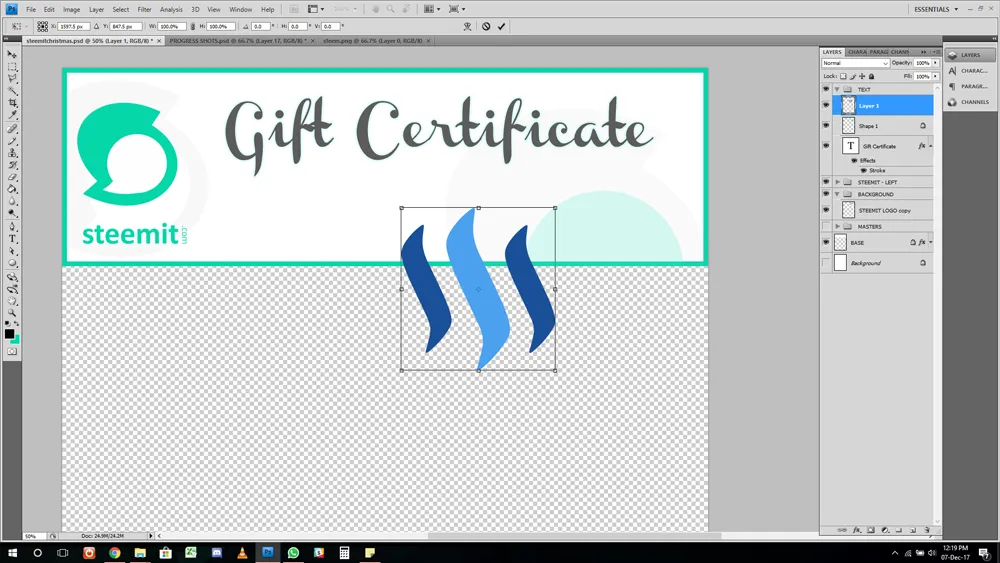1000x563 pixels.
Task: Hide the STEEMIT - LEFT group
Action: point(826,182)
